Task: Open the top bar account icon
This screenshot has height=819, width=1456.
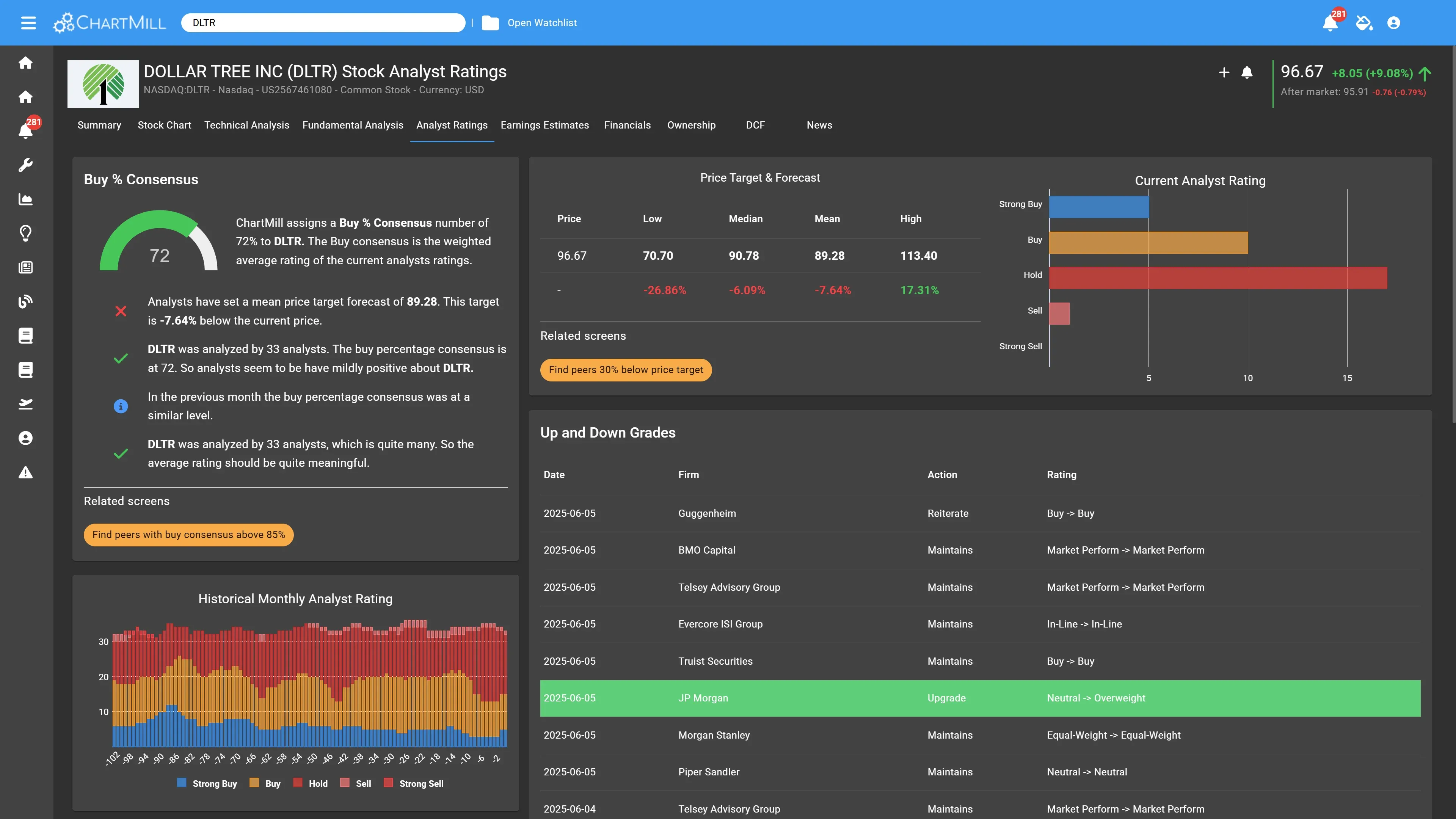Action: click(1393, 23)
